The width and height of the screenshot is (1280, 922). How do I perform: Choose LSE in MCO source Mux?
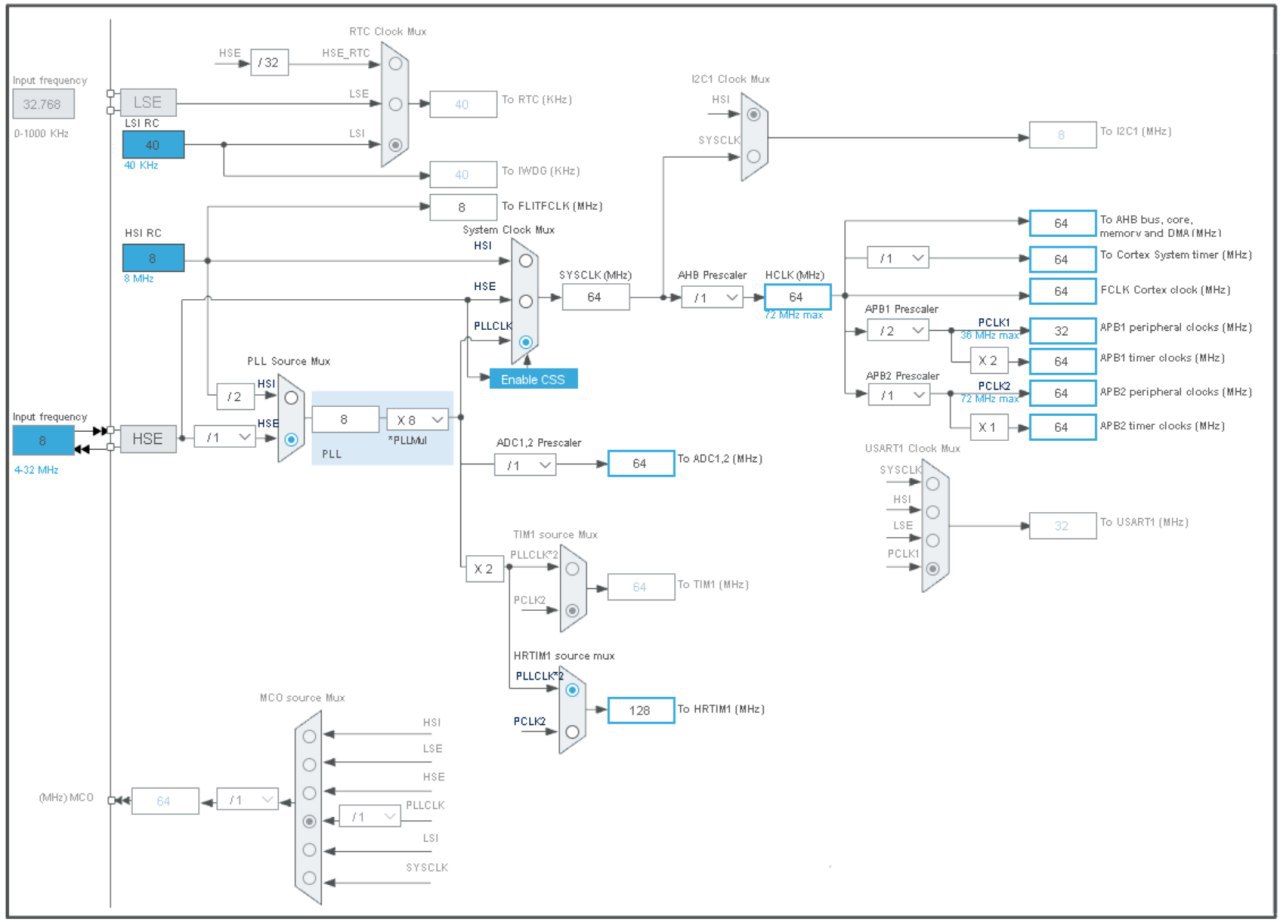[309, 764]
